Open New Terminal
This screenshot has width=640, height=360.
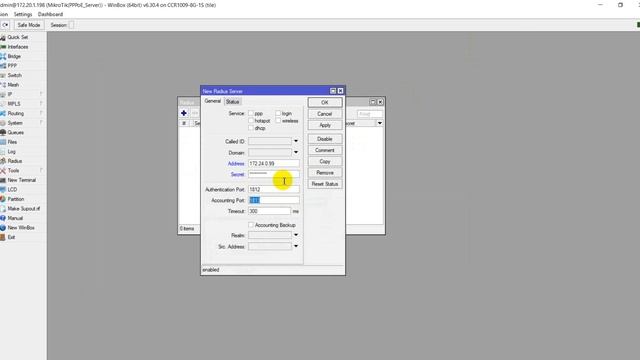[x=21, y=180]
